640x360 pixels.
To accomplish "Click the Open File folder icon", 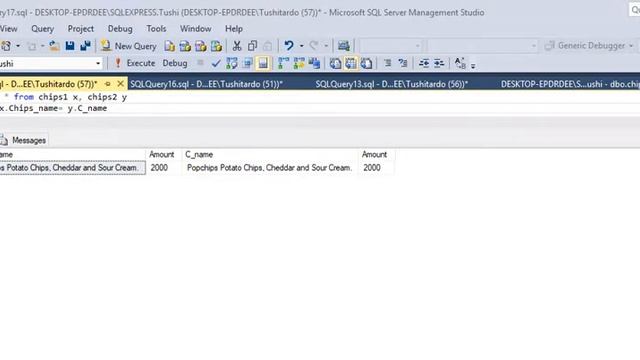I will [x=54, y=46].
